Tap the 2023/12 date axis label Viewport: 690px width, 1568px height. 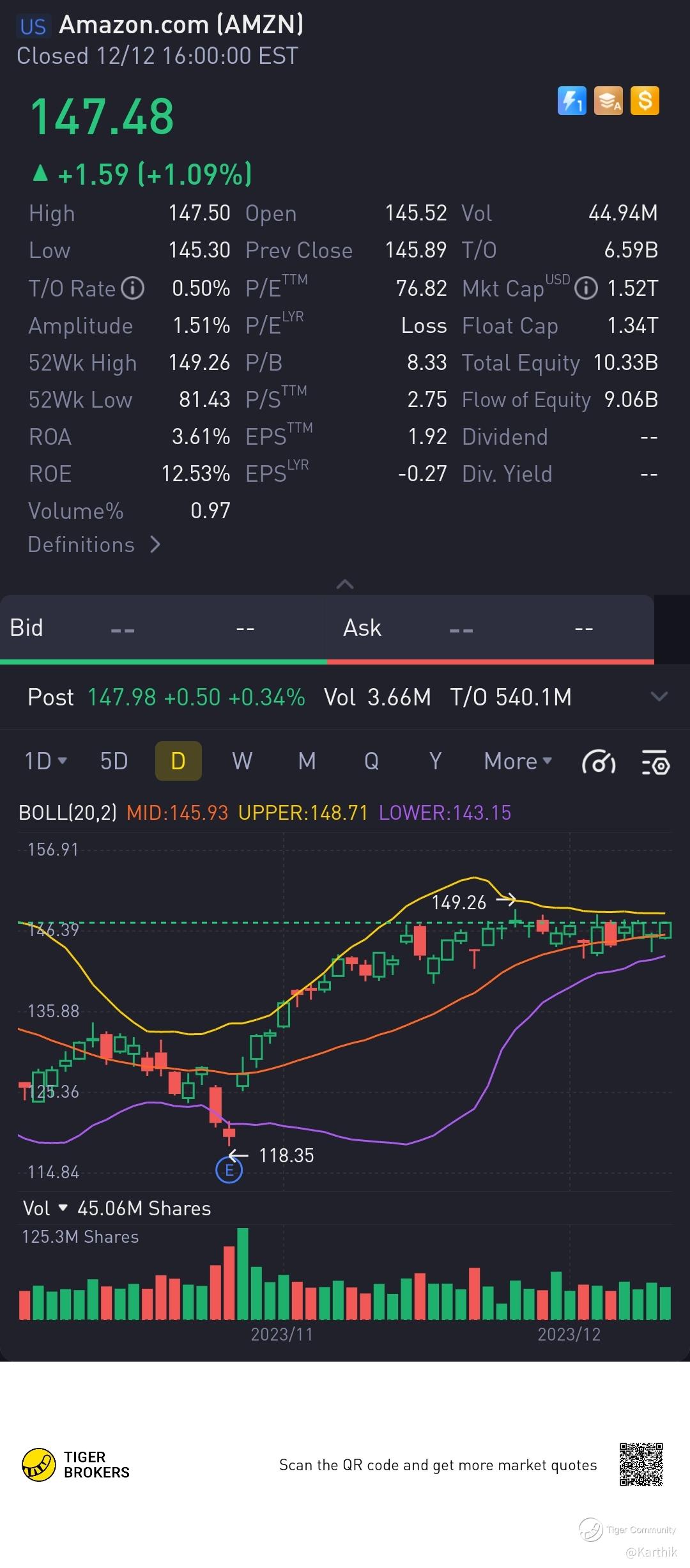click(569, 1334)
